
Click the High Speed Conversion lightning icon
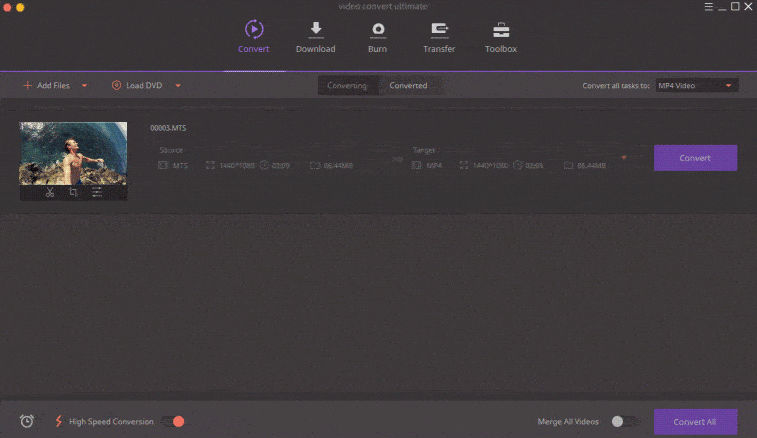click(x=59, y=421)
